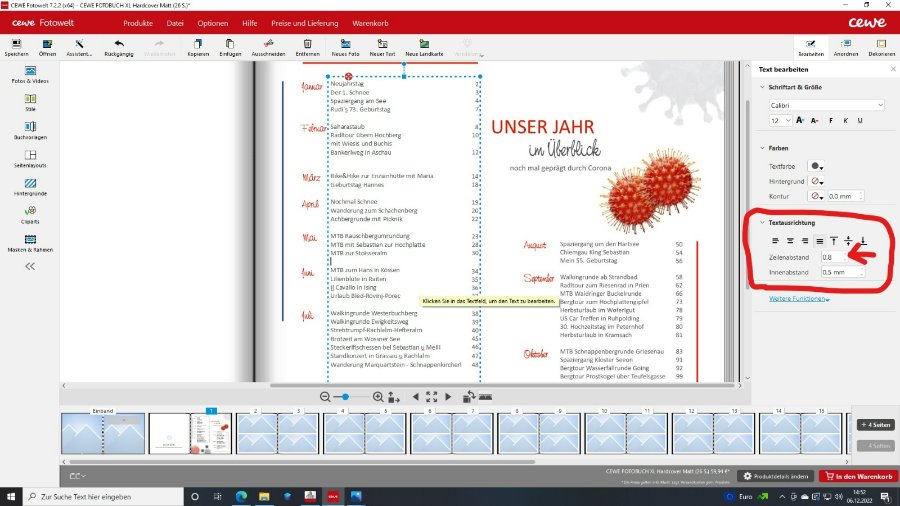The image size is (900, 506).
Task: Open the Calibri font dropdown
Action: point(826,104)
